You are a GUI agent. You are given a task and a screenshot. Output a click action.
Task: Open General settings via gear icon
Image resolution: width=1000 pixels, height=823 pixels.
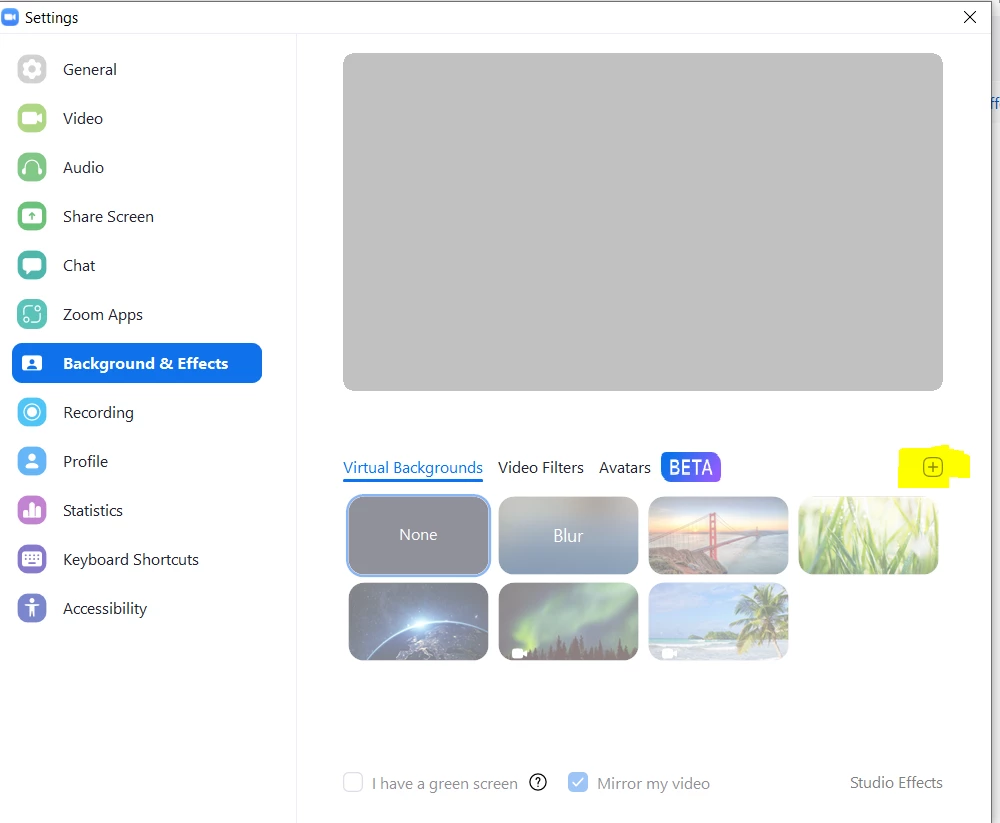32,70
